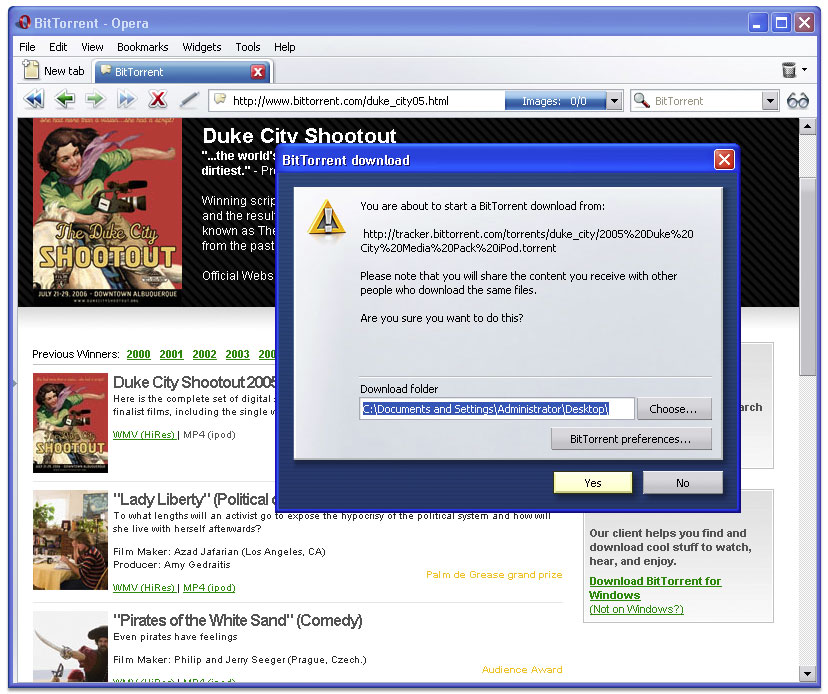Viewport: 828px width, 694px height.
Task: Open the 2002 previous winners link
Action: 204,354
